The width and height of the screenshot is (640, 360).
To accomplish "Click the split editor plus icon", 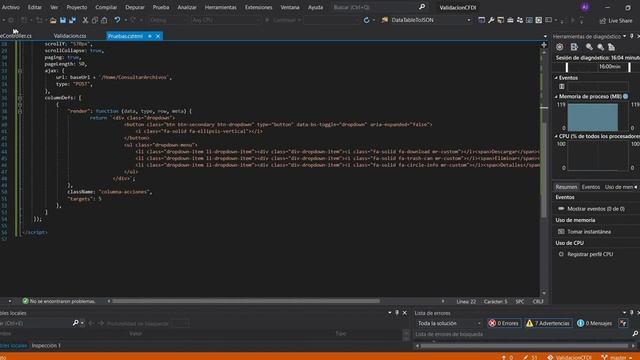I will click(x=544, y=45).
